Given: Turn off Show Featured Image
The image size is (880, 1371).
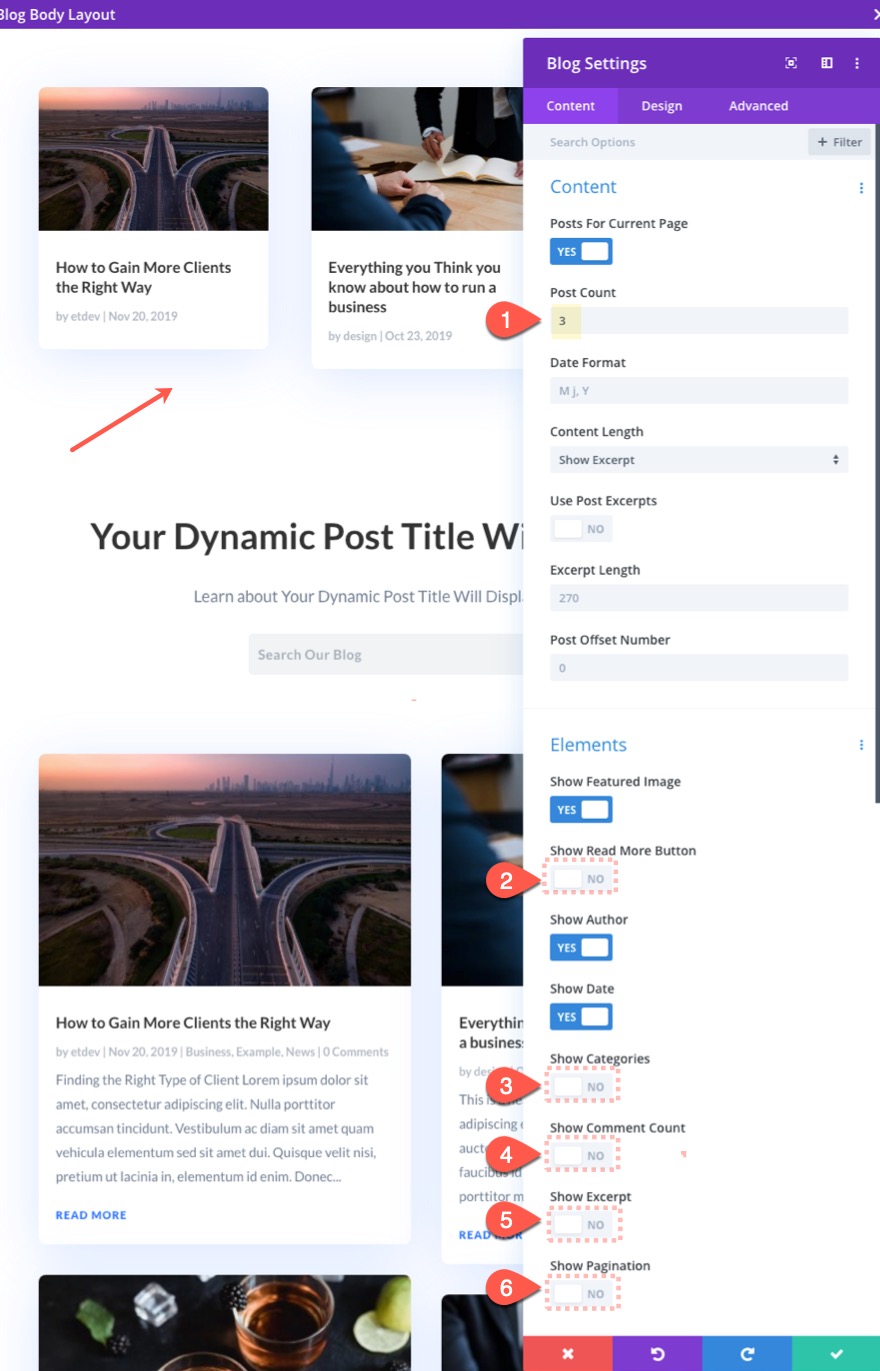Looking at the screenshot, I should pos(581,809).
